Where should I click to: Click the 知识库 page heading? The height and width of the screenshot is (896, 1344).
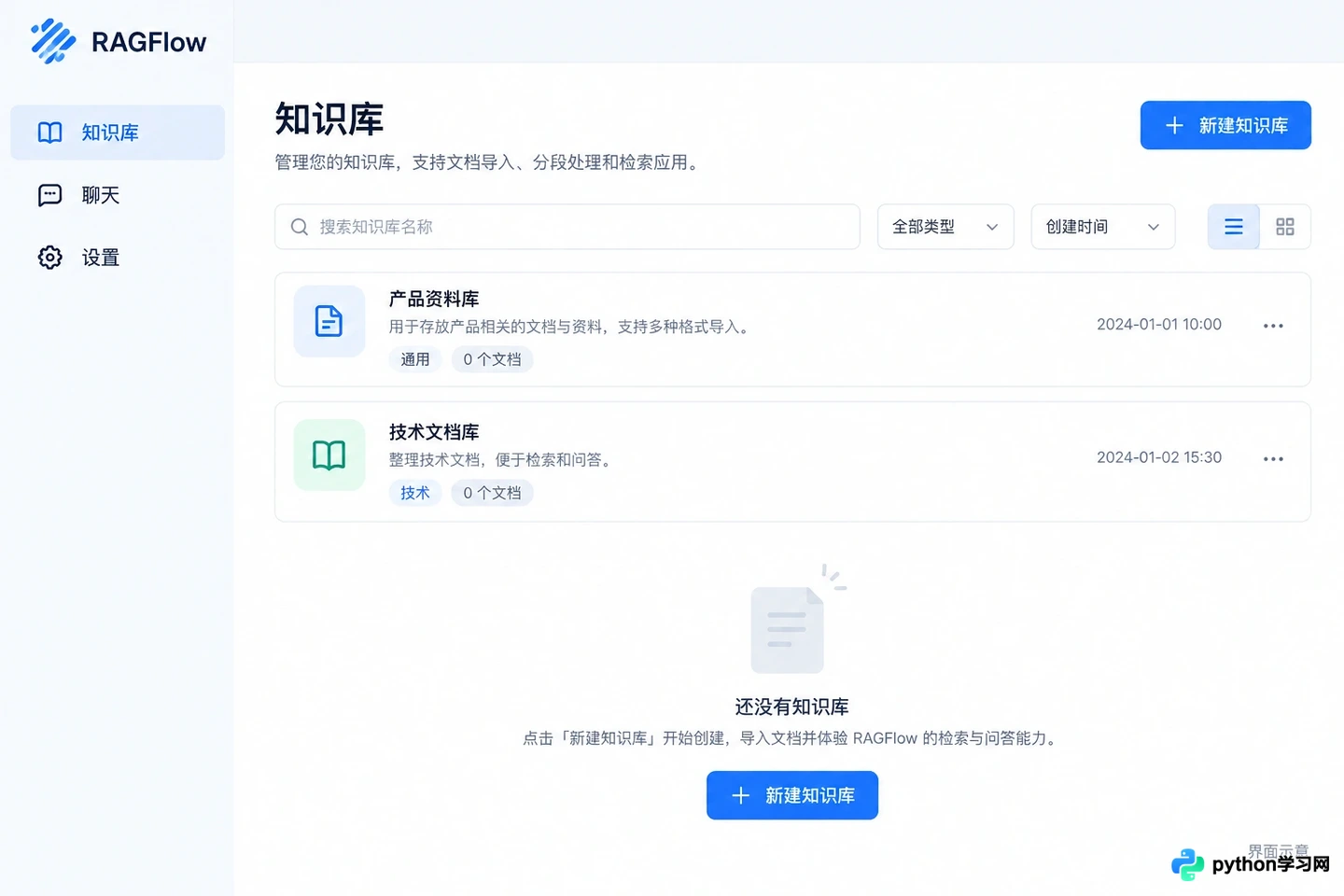point(329,119)
